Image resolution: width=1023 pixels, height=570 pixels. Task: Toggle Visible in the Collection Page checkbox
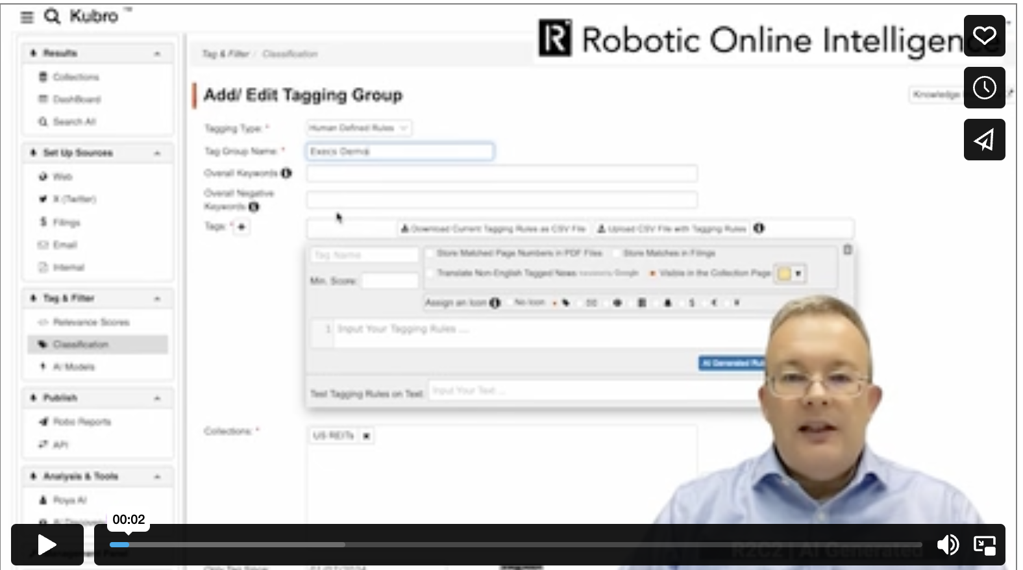[x=652, y=273]
